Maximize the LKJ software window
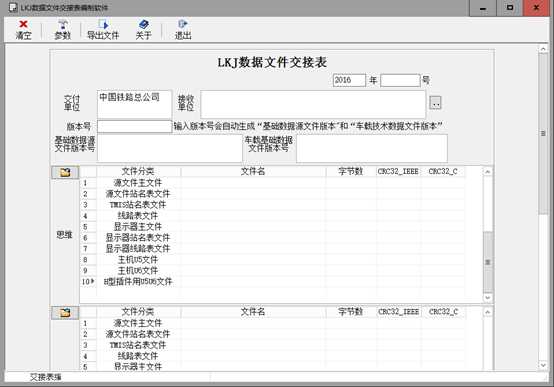 [509, 8]
